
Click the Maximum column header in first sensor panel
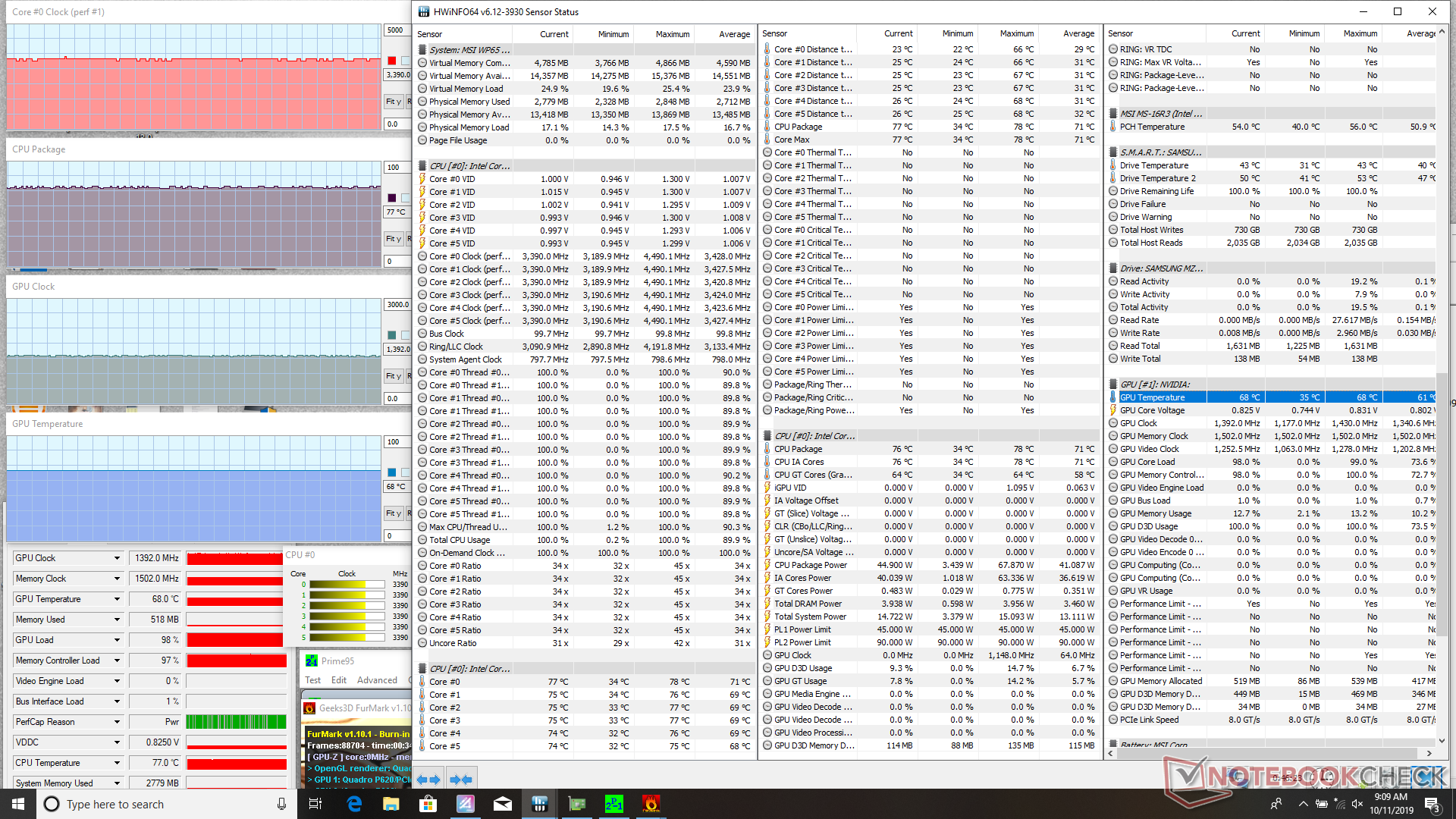click(664, 34)
